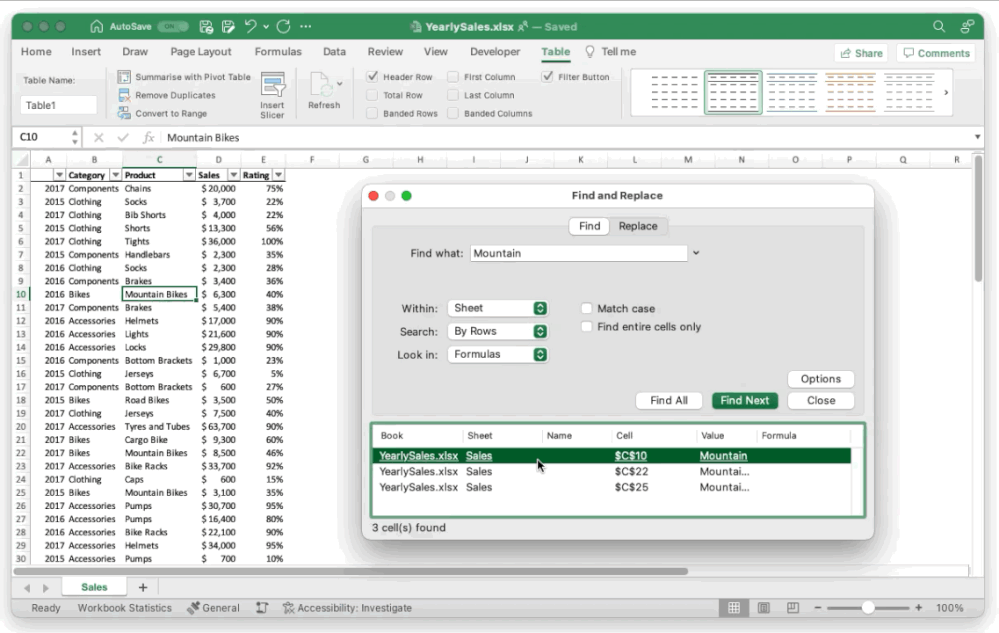The height and width of the screenshot is (633, 999).
Task: Open the Look in dropdown set to Formulas
Action: [498, 354]
